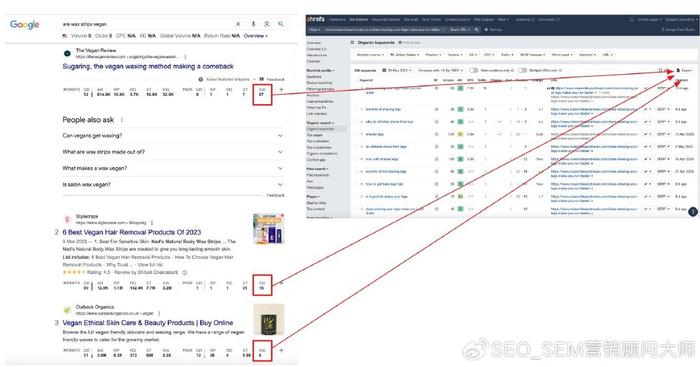
Task: Open the SERP features filter dropdown
Action: pyautogui.click(x=532, y=54)
